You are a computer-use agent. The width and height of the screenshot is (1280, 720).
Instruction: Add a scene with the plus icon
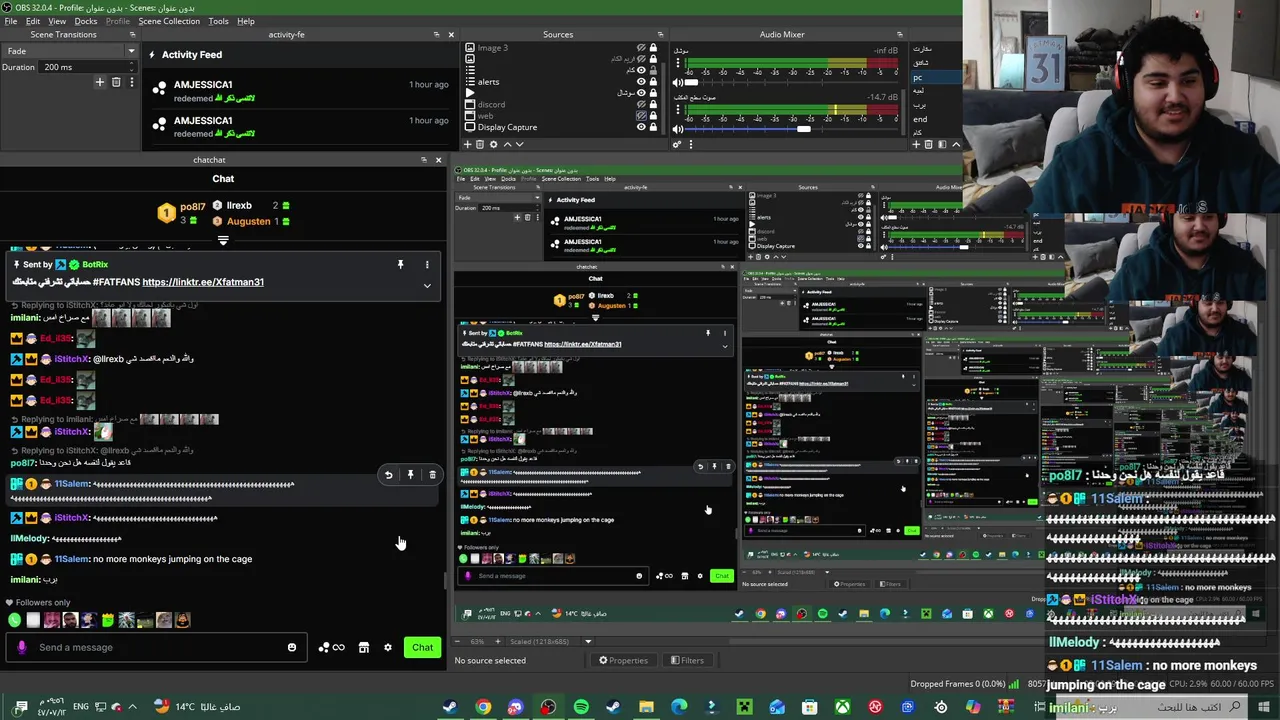point(916,144)
